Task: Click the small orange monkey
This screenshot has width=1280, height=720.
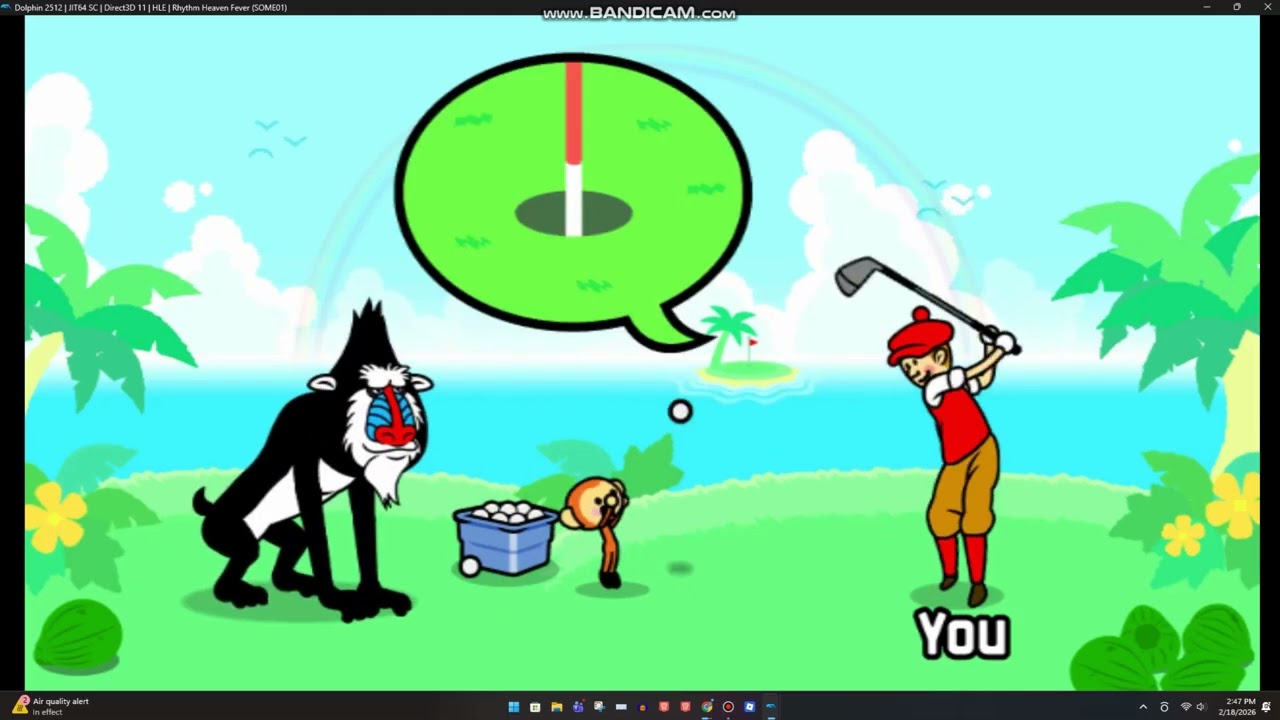Action: pos(598,530)
